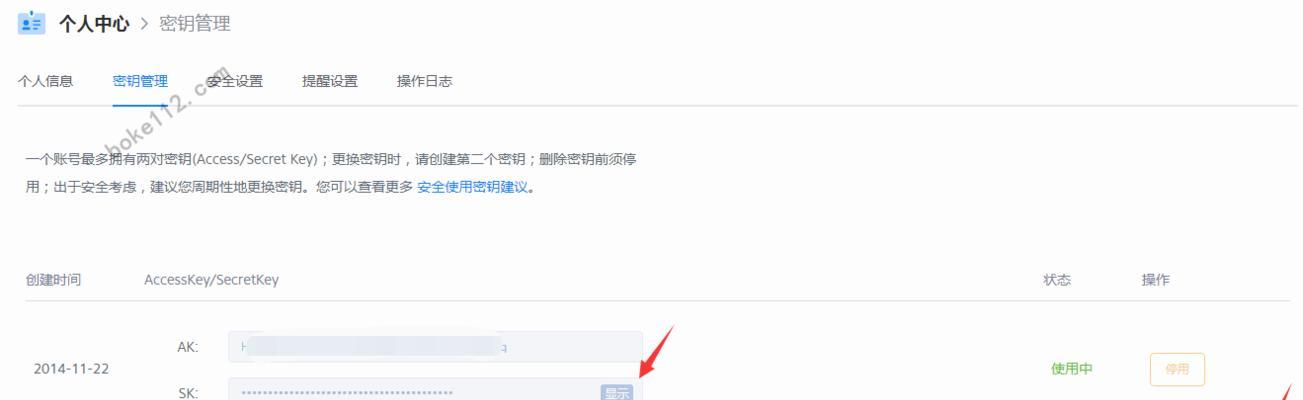Show the secret key with 显示 button

[617, 393]
